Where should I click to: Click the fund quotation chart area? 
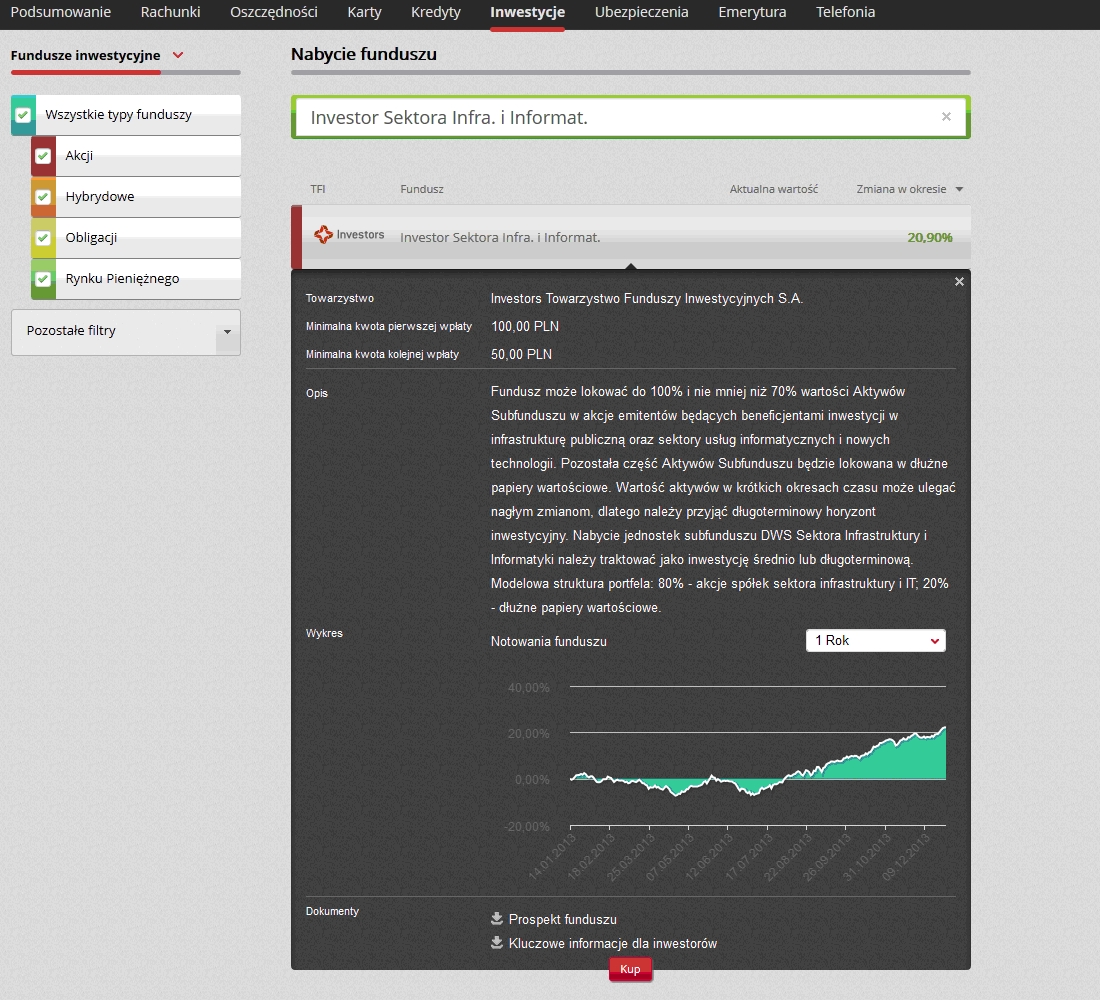point(758,756)
